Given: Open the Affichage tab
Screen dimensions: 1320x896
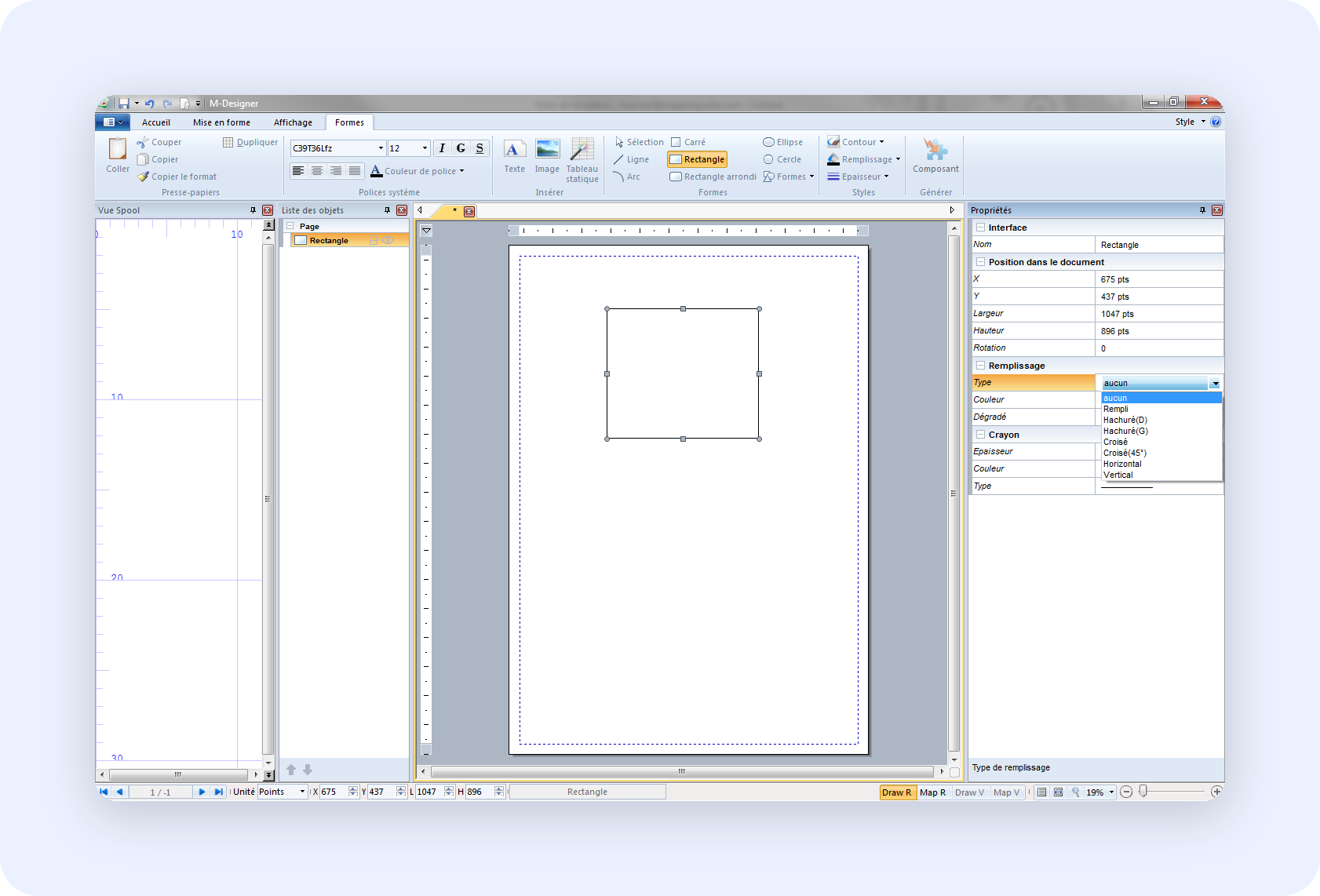Looking at the screenshot, I should (x=293, y=122).
